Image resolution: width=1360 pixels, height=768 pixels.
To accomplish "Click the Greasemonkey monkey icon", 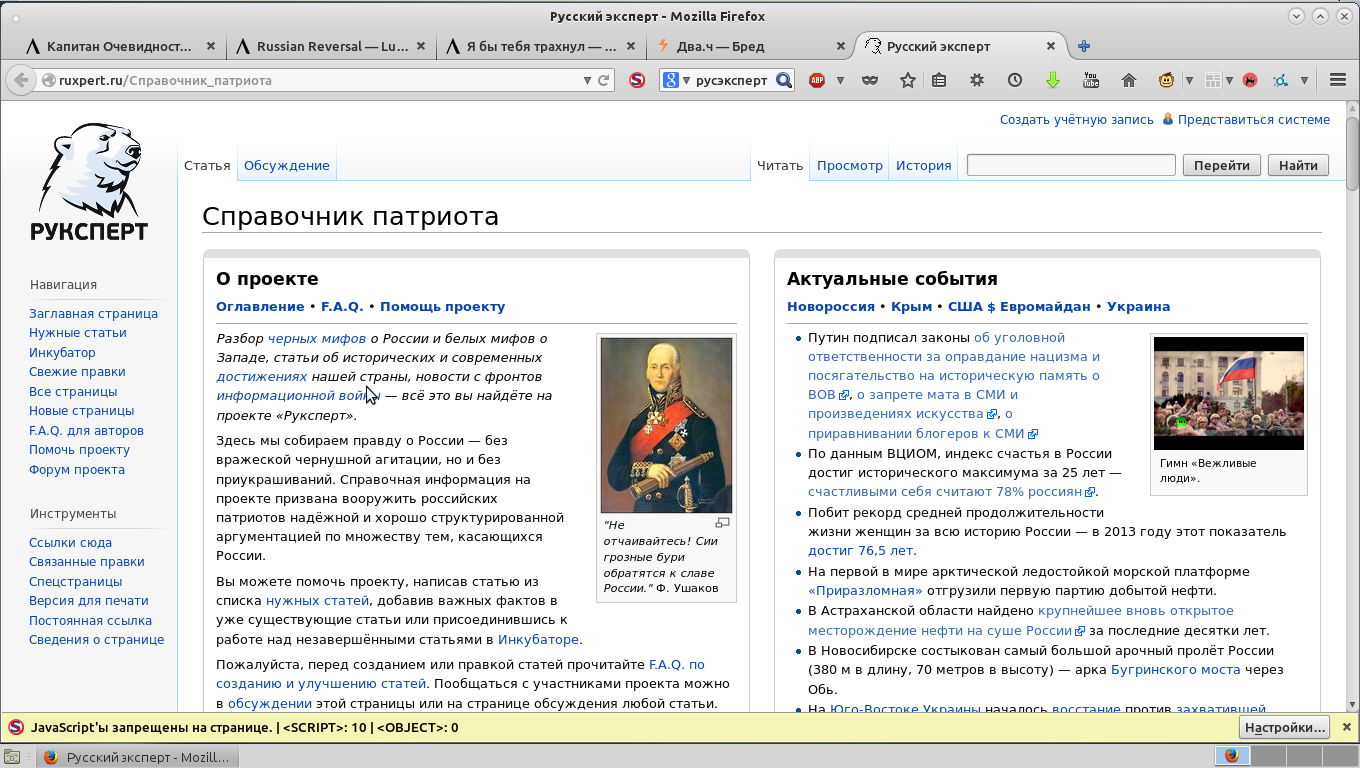I will tap(1167, 80).
